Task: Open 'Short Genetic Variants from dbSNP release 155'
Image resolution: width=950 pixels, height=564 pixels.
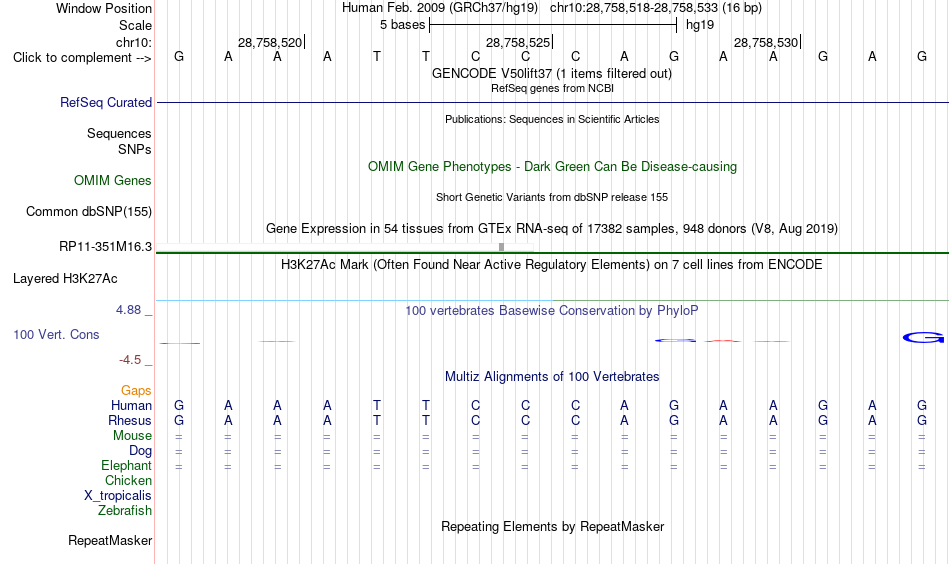Action: [552, 197]
